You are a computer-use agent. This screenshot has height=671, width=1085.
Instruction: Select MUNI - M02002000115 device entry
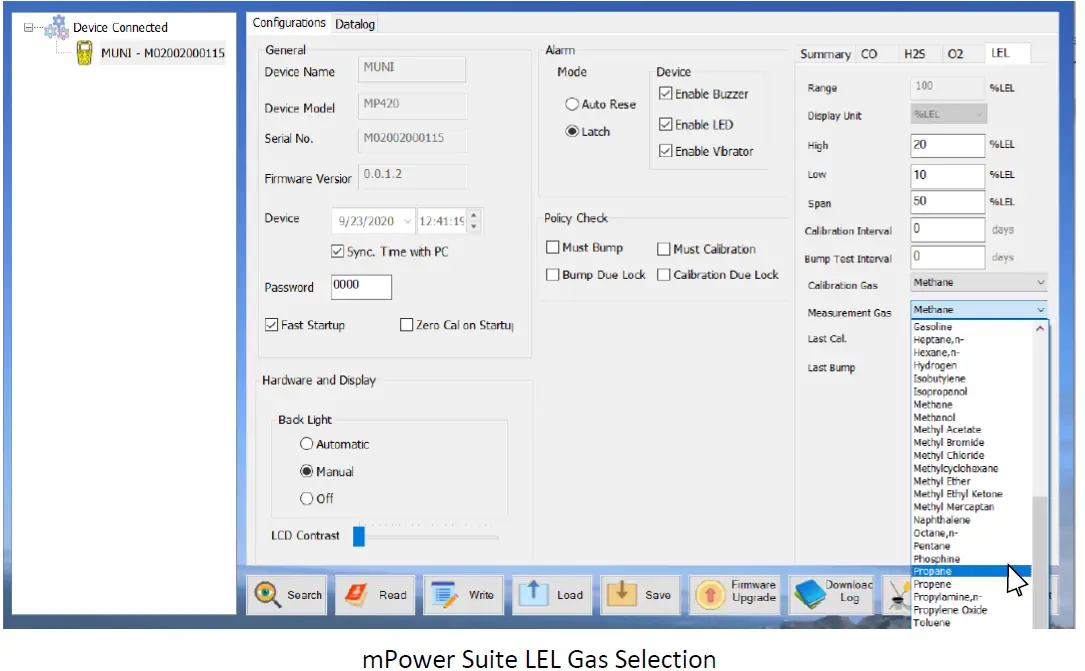[x=163, y=53]
